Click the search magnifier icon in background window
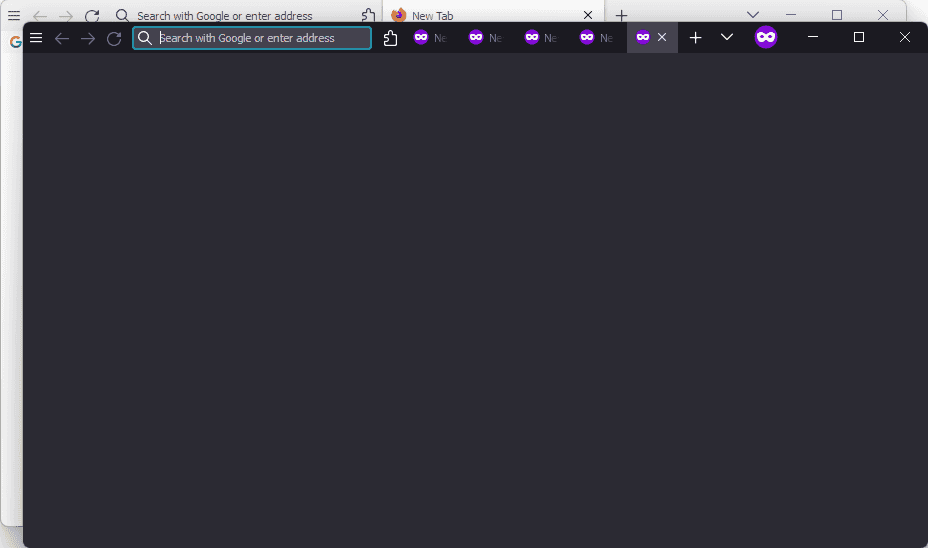The height and width of the screenshot is (548, 928). point(122,15)
